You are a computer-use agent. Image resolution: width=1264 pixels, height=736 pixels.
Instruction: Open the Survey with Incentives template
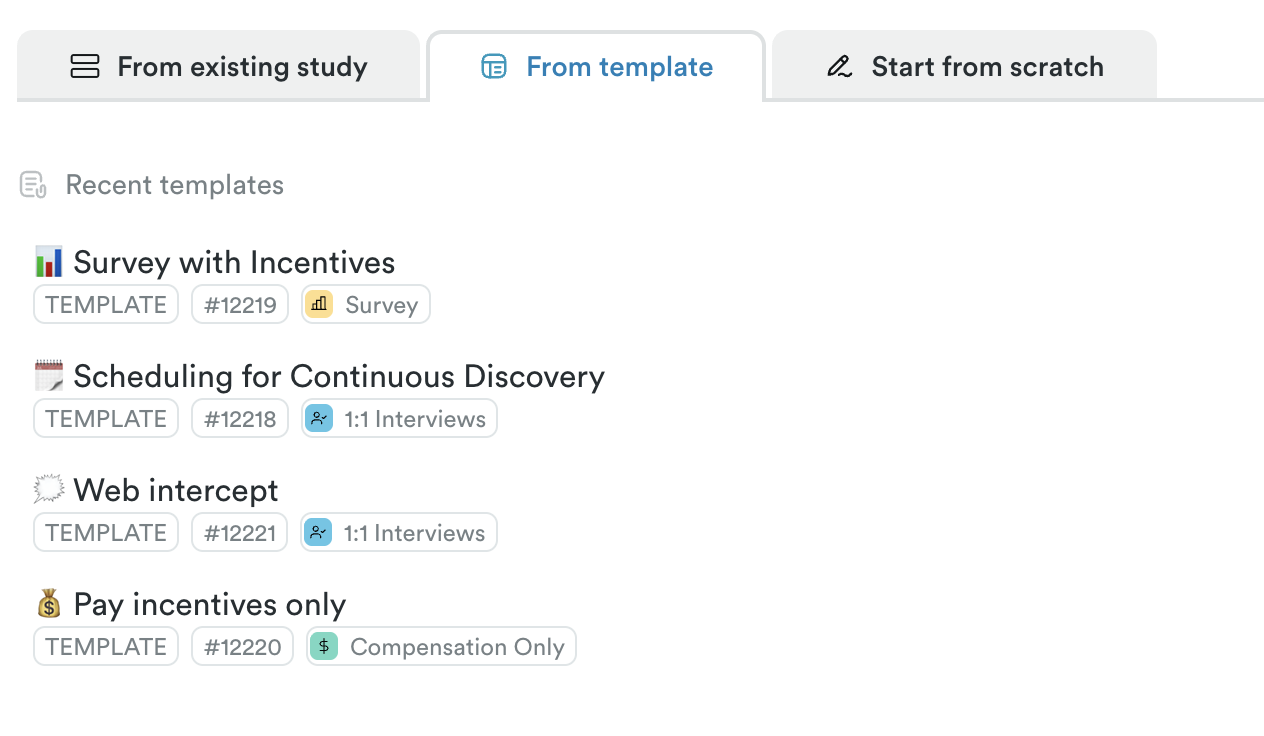234,262
